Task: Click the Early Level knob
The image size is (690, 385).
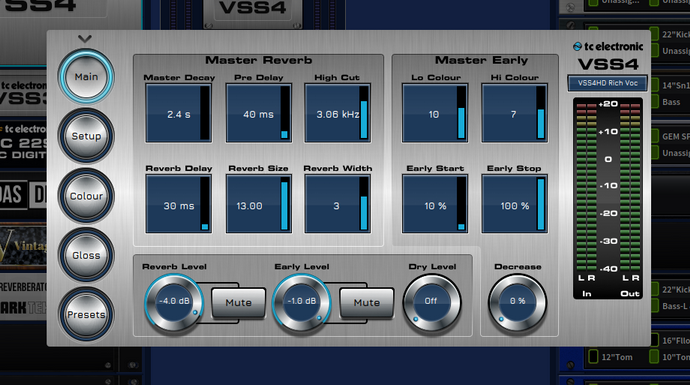Action: [301, 302]
